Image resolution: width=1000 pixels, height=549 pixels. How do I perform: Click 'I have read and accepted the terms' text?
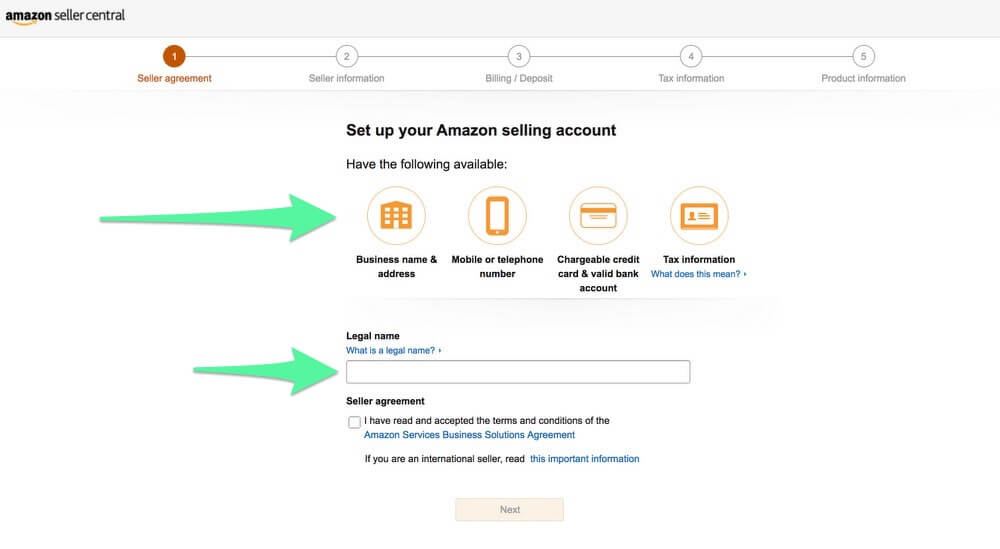(487, 421)
